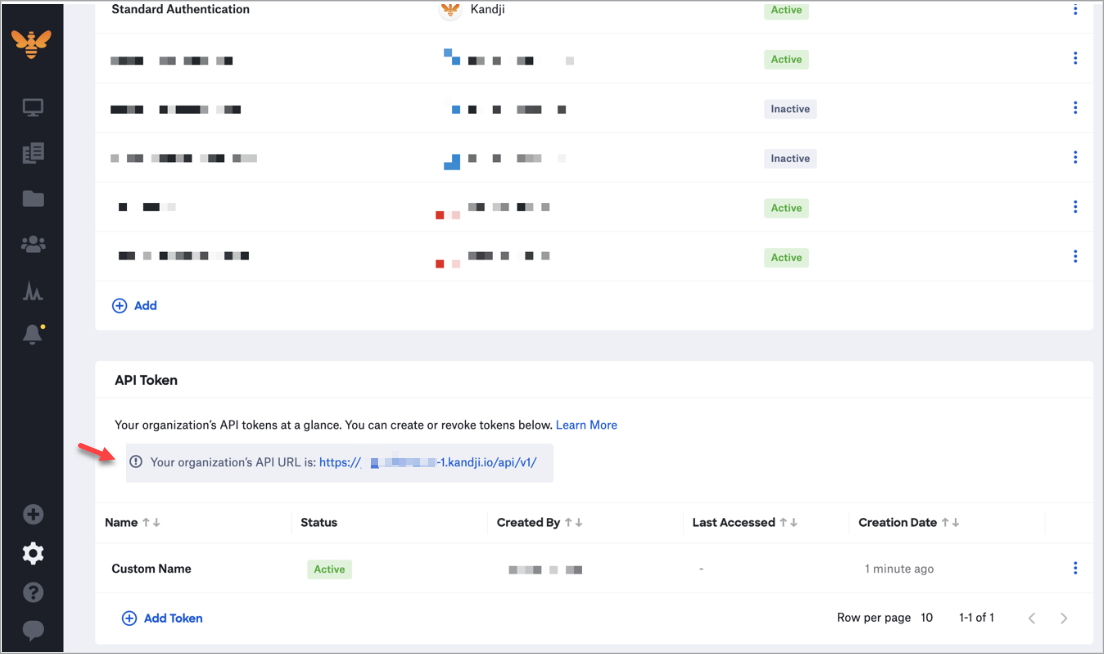Open Help via the question mark icon
This screenshot has width=1104, height=654.
pyautogui.click(x=33, y=592)
